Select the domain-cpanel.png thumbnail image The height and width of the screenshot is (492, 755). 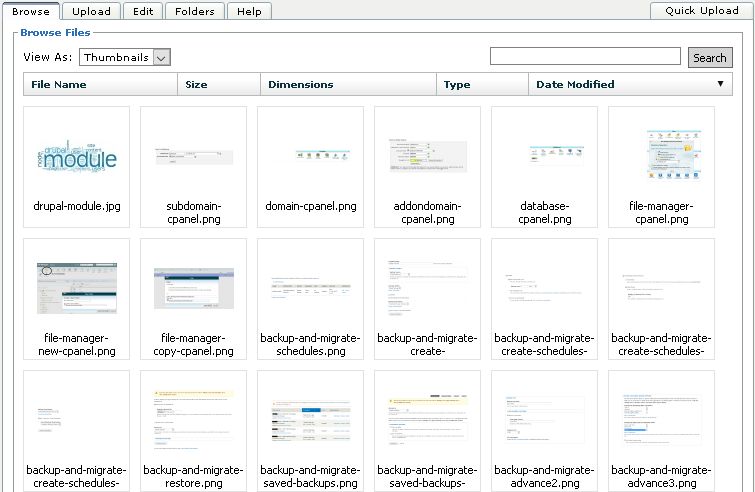(x=310, y=157)
